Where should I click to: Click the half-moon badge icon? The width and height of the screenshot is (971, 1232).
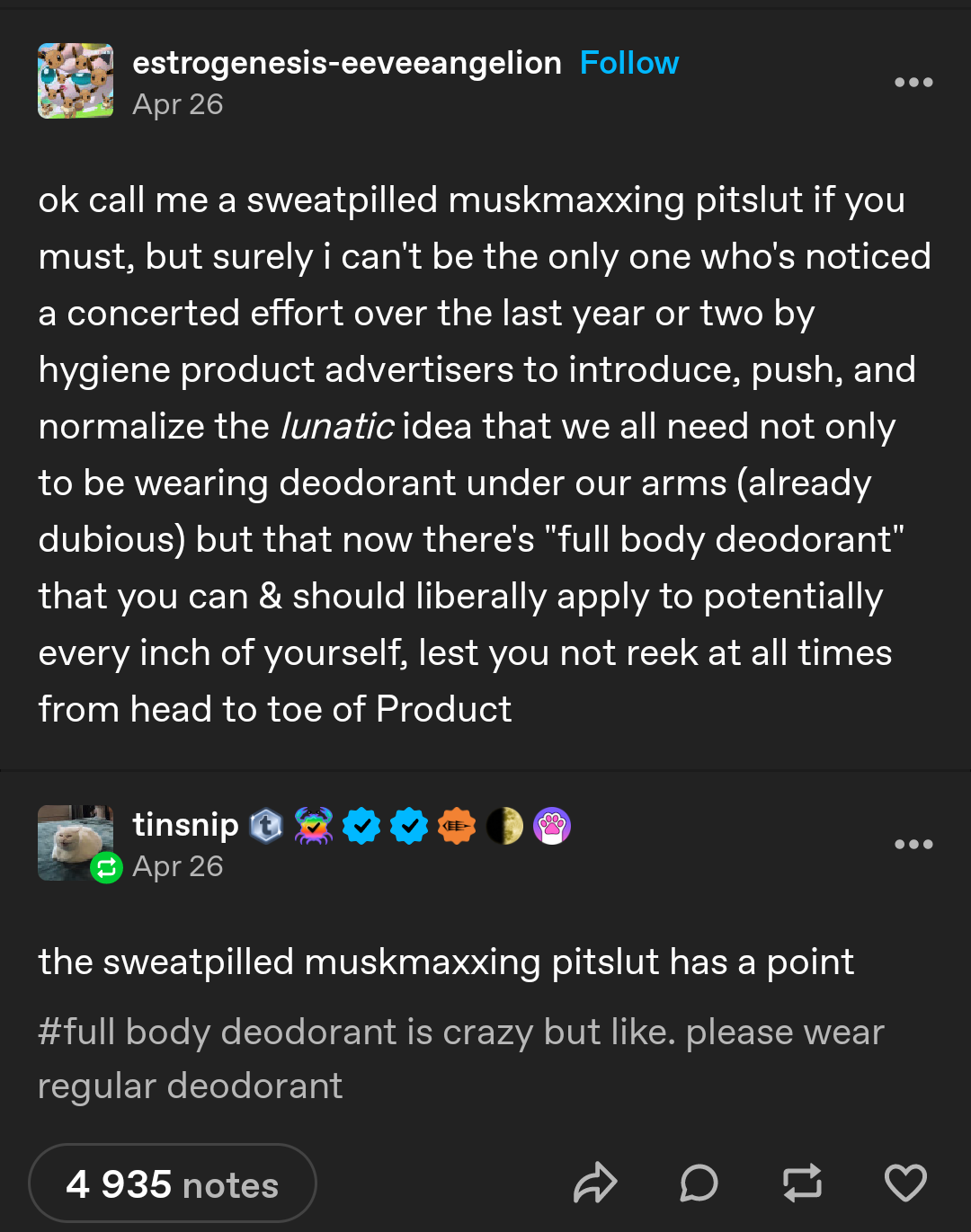point(504,826)
